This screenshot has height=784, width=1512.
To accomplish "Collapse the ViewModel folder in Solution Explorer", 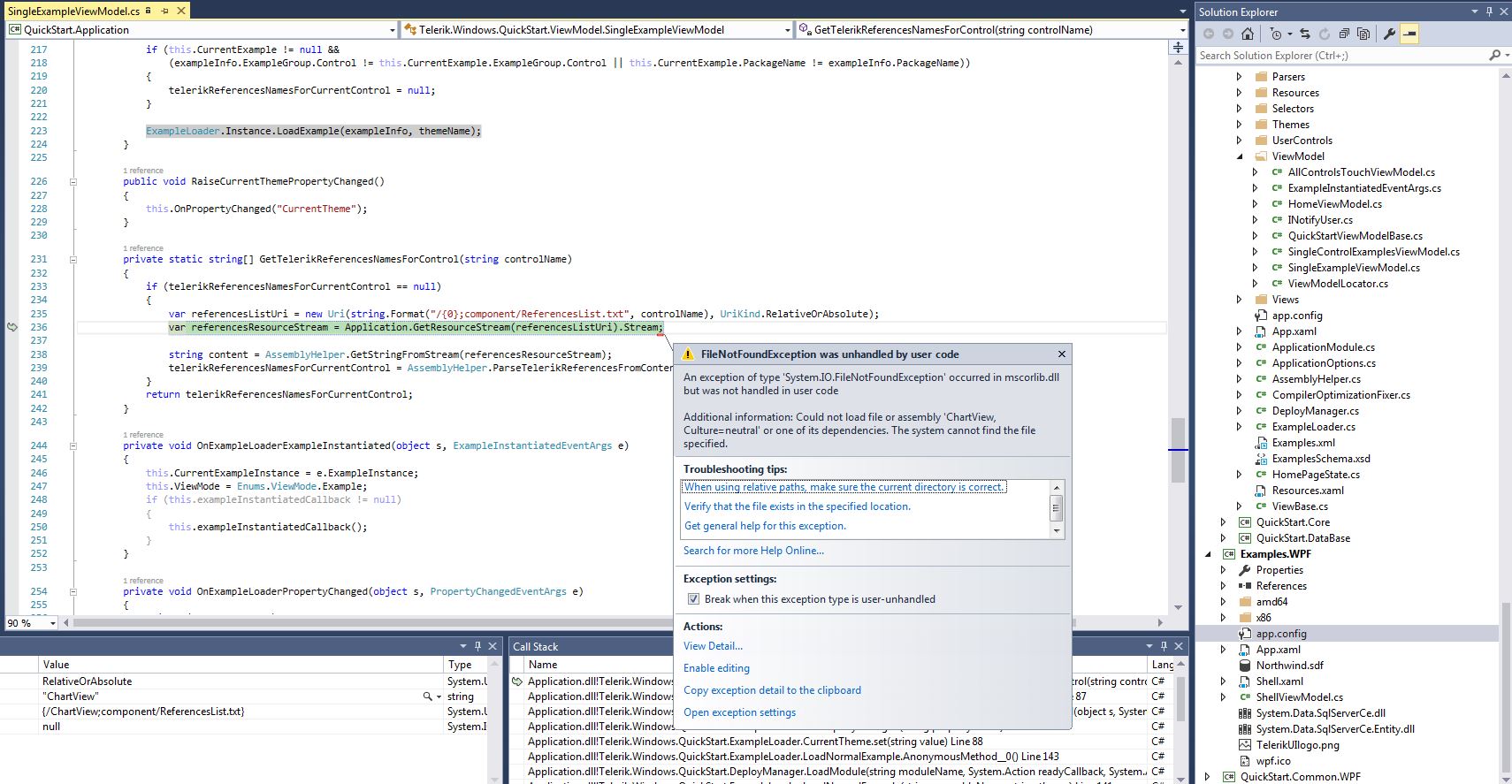I will click(x=1240, y=156).
